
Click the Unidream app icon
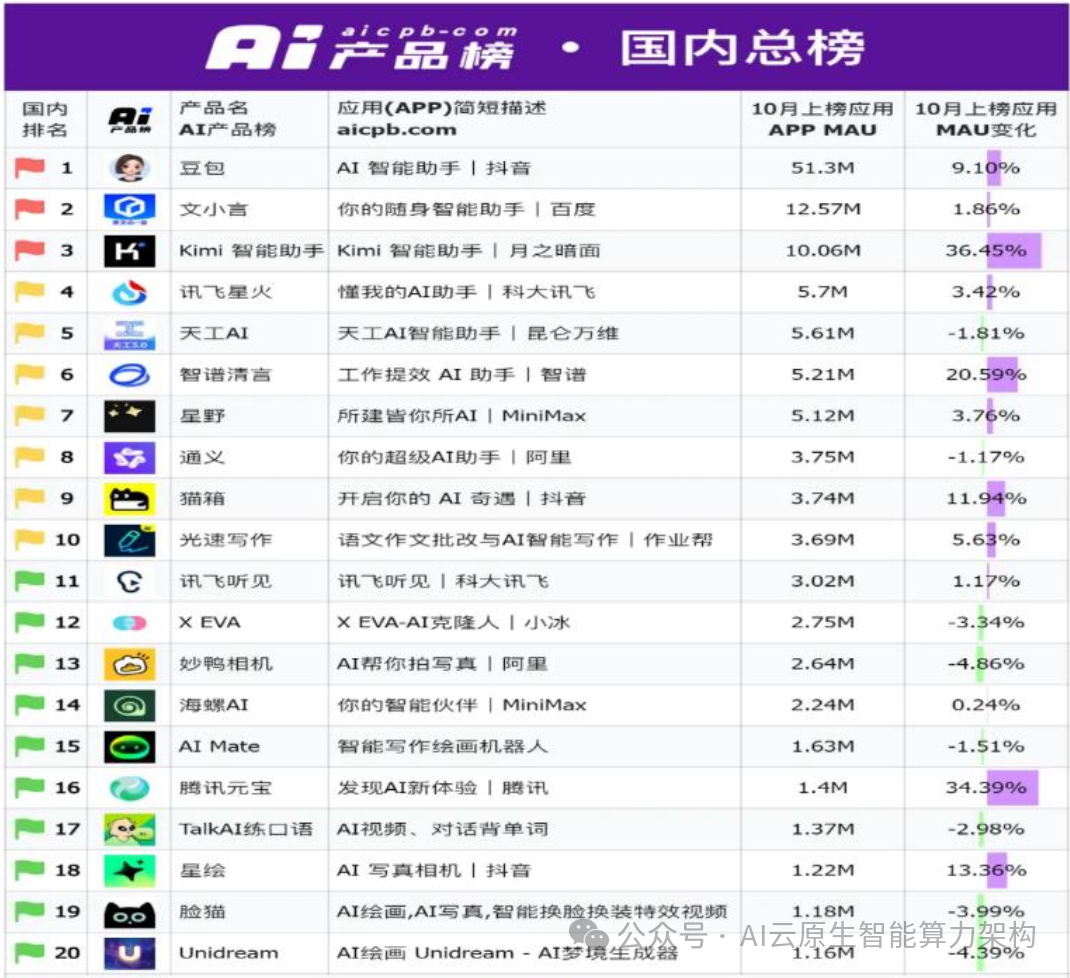[130, 953]
